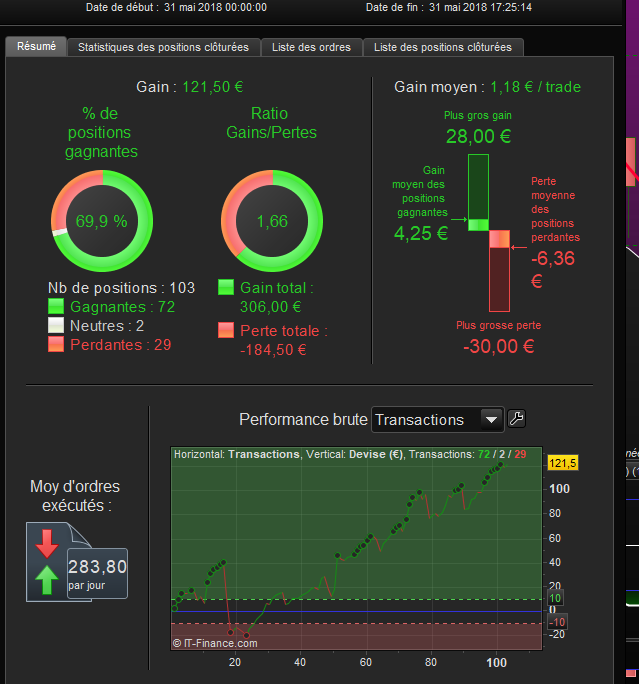Click the Ratio Gains/Pertes donut chart
639x684 pixels.
[x=272, y=221]
